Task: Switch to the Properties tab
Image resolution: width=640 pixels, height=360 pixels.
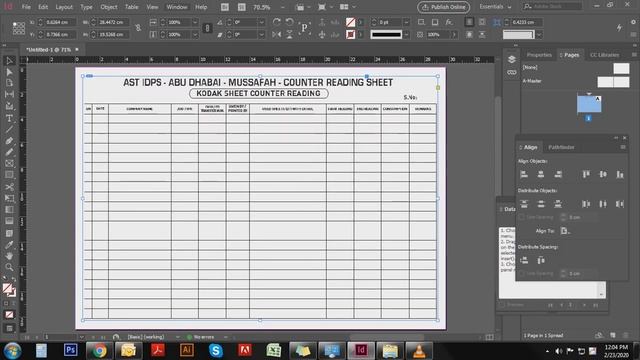Action: 539,55
